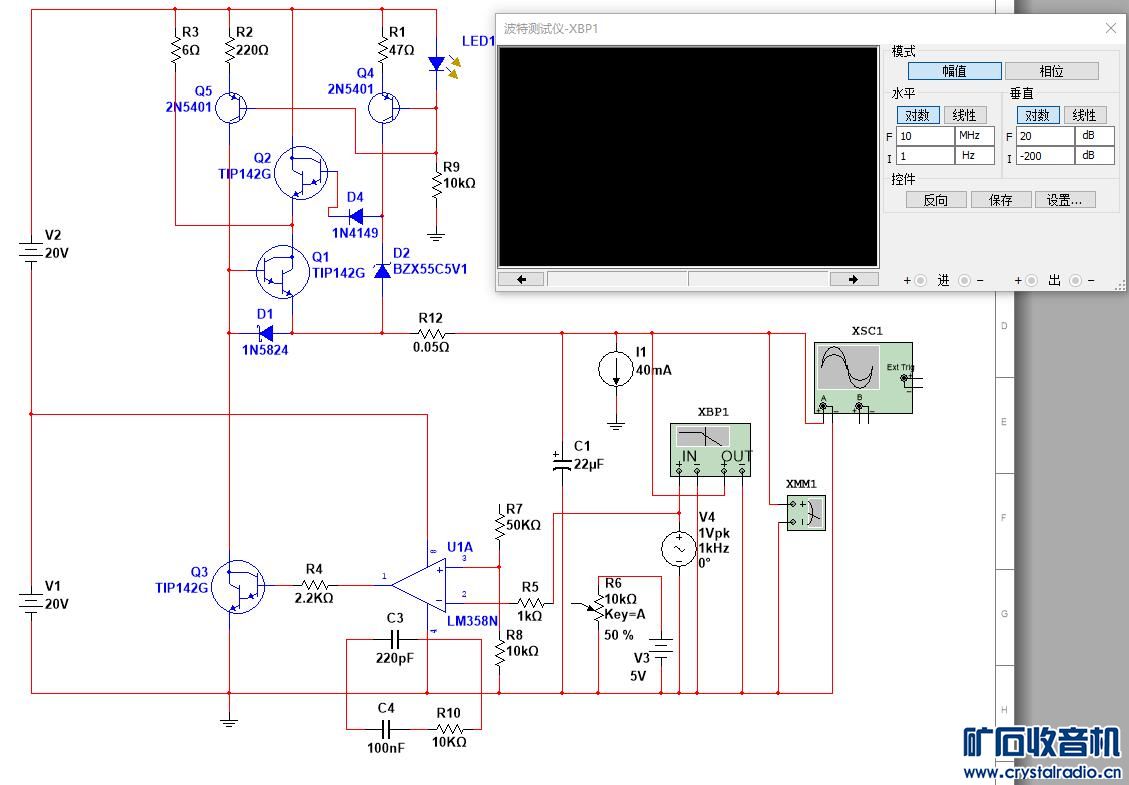Select resistor R3 6Ω
This screenshot has height=785, width=1129.
tap(175, 49)
